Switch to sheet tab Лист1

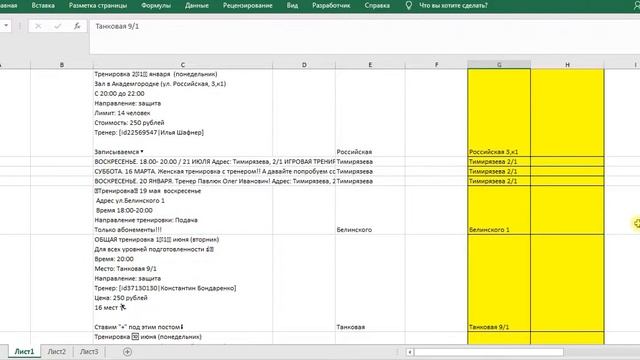(x=24, y=351)
